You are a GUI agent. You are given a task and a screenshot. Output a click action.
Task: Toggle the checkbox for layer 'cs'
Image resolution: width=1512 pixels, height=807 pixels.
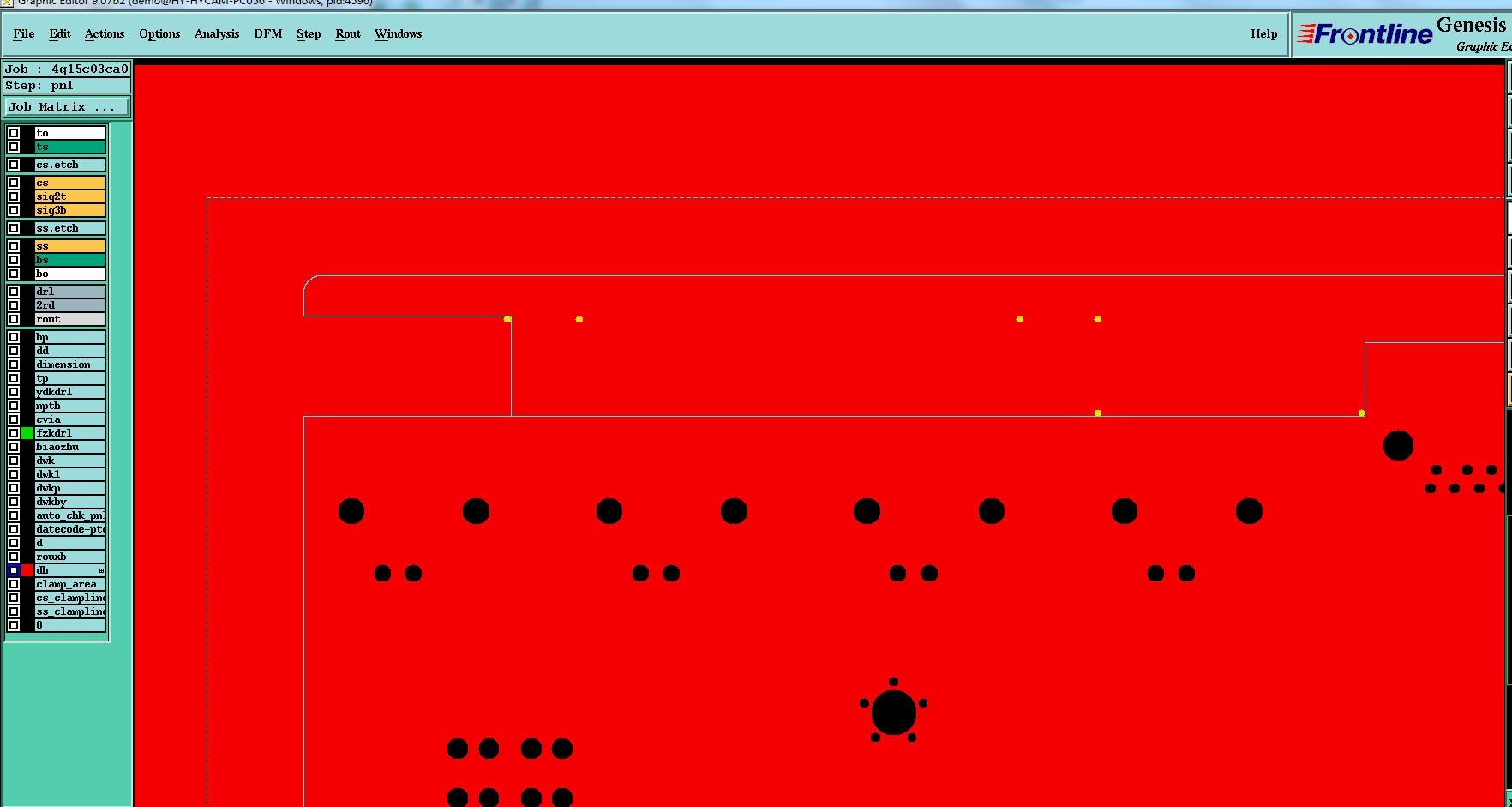(14, 183)
